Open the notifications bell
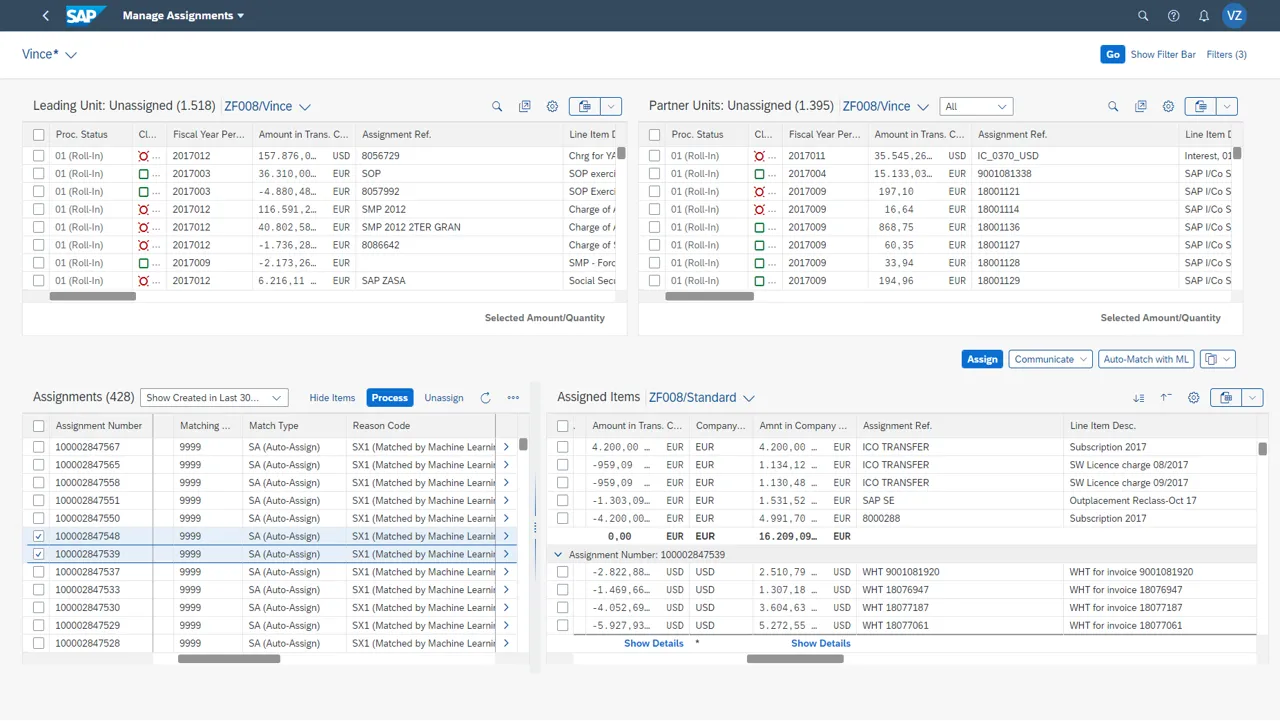This screenshot has height=721, width=1280. (1204, 16)
